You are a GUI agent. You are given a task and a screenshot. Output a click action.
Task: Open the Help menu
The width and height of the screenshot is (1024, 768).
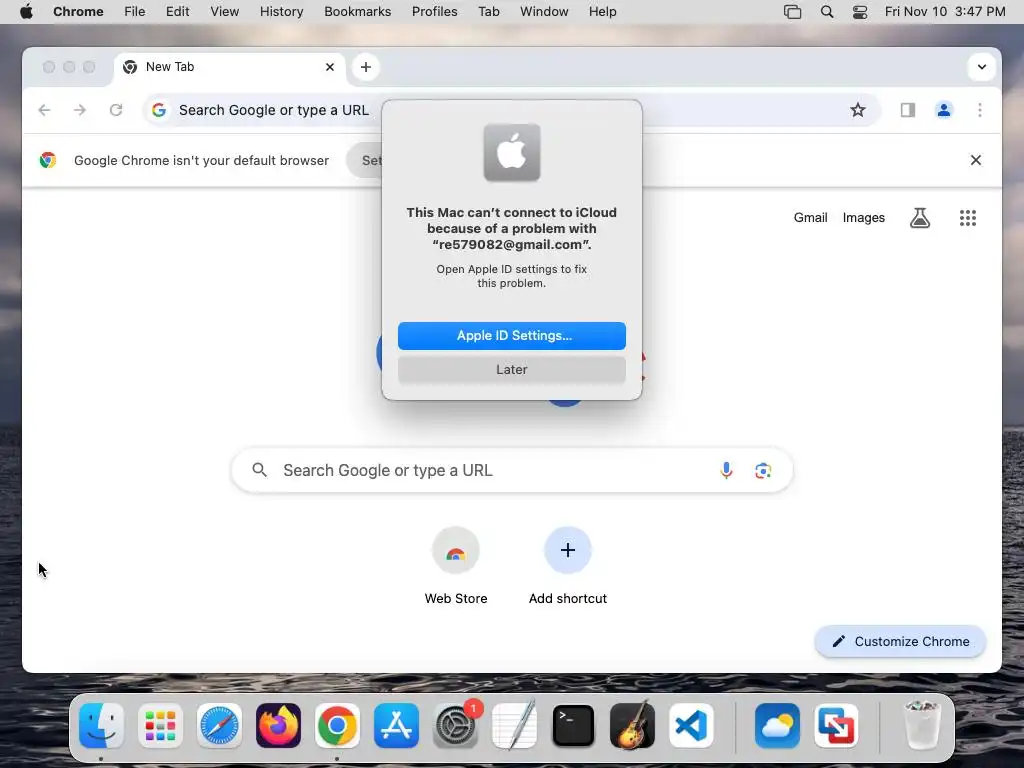coord(602,11)
